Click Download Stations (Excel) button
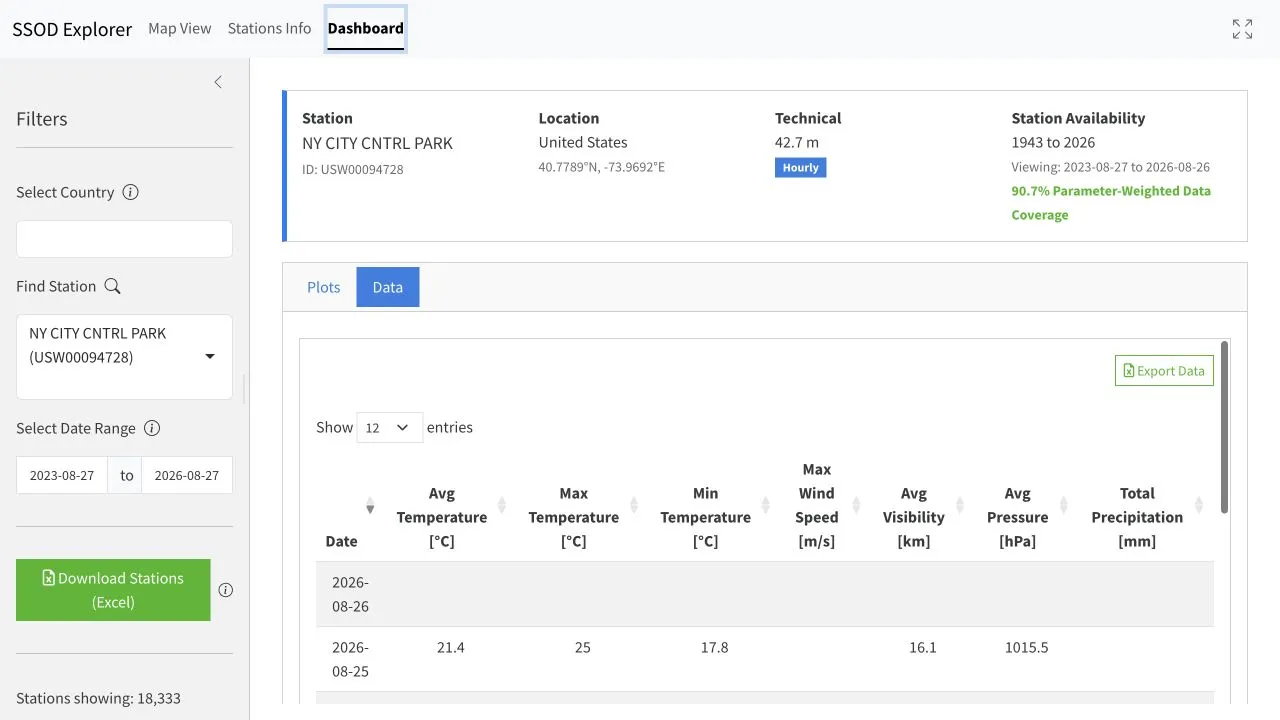The width and height of the screenshot is (1280, 720). [x=113, y=590]
